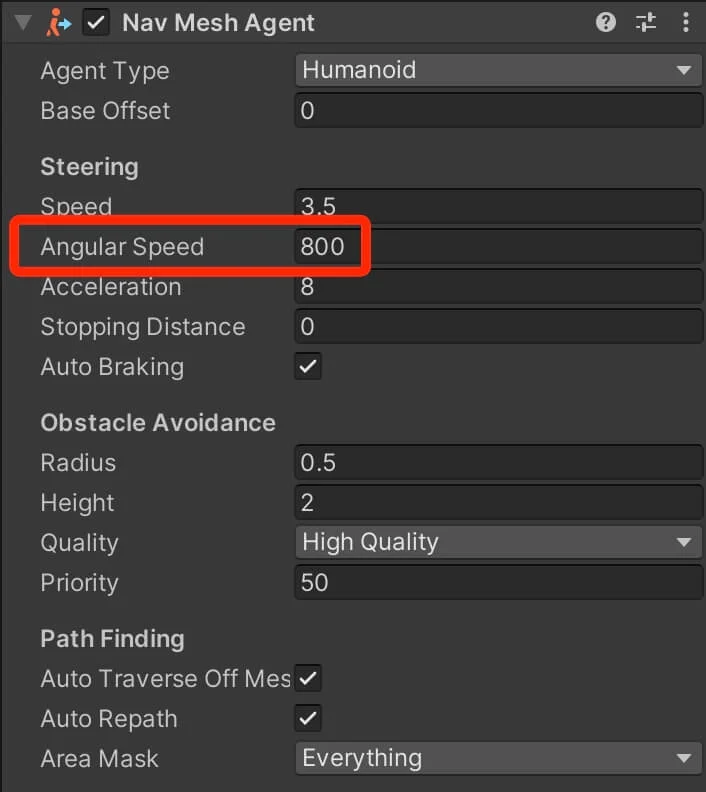The image size is (706, 792).
Task: Select the Stopping Distance value field
Action: [498, 326]
